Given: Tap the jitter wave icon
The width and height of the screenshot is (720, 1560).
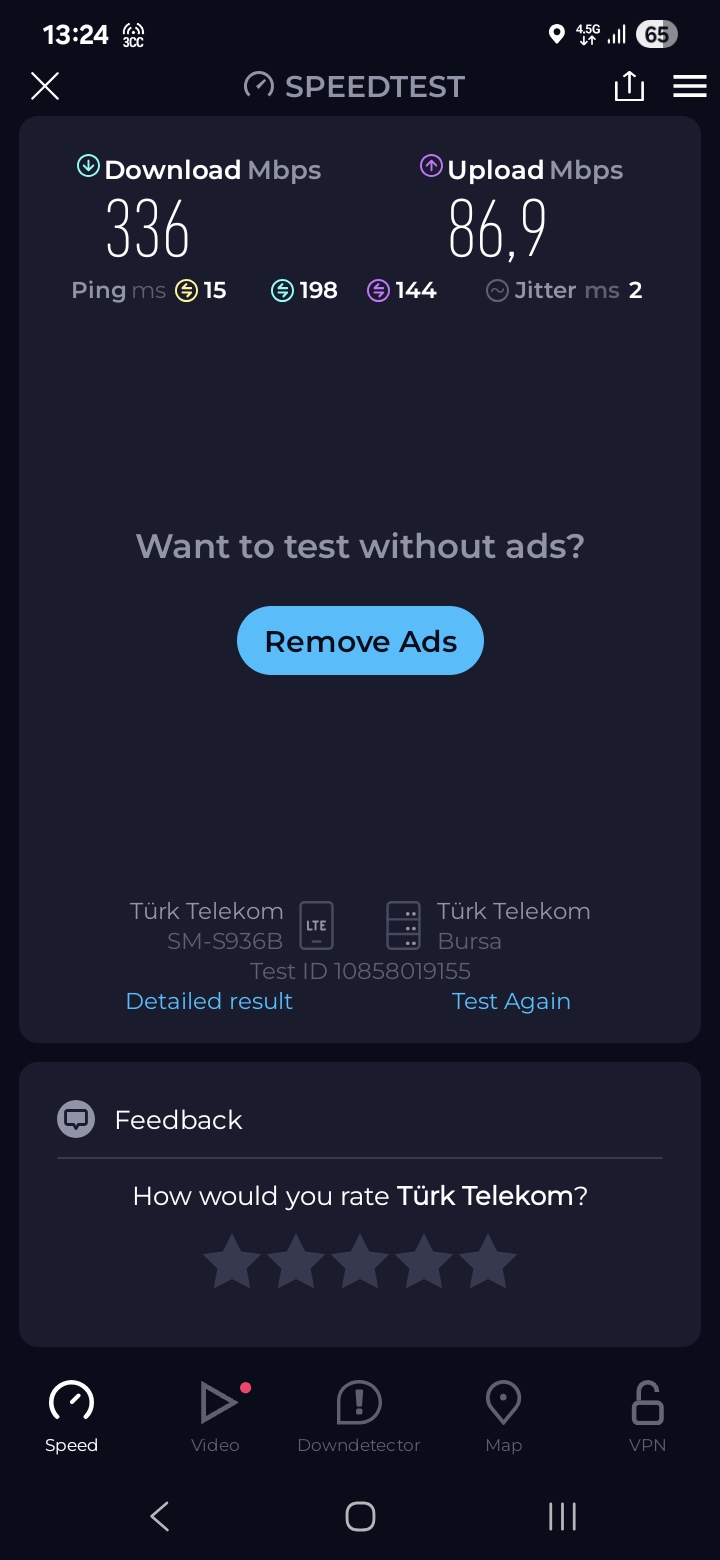Looking at the screenshot, I should point(497,291).
